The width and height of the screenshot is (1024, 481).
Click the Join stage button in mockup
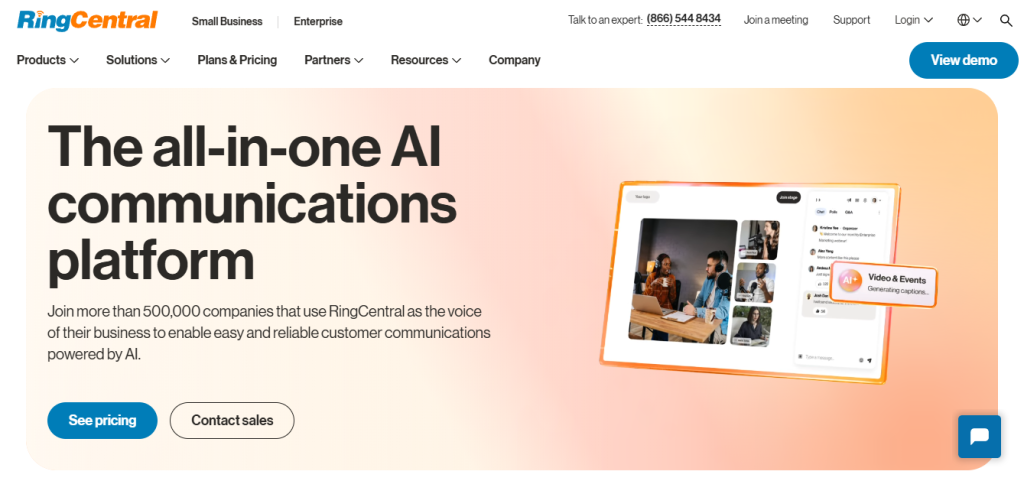click(788, 197)
